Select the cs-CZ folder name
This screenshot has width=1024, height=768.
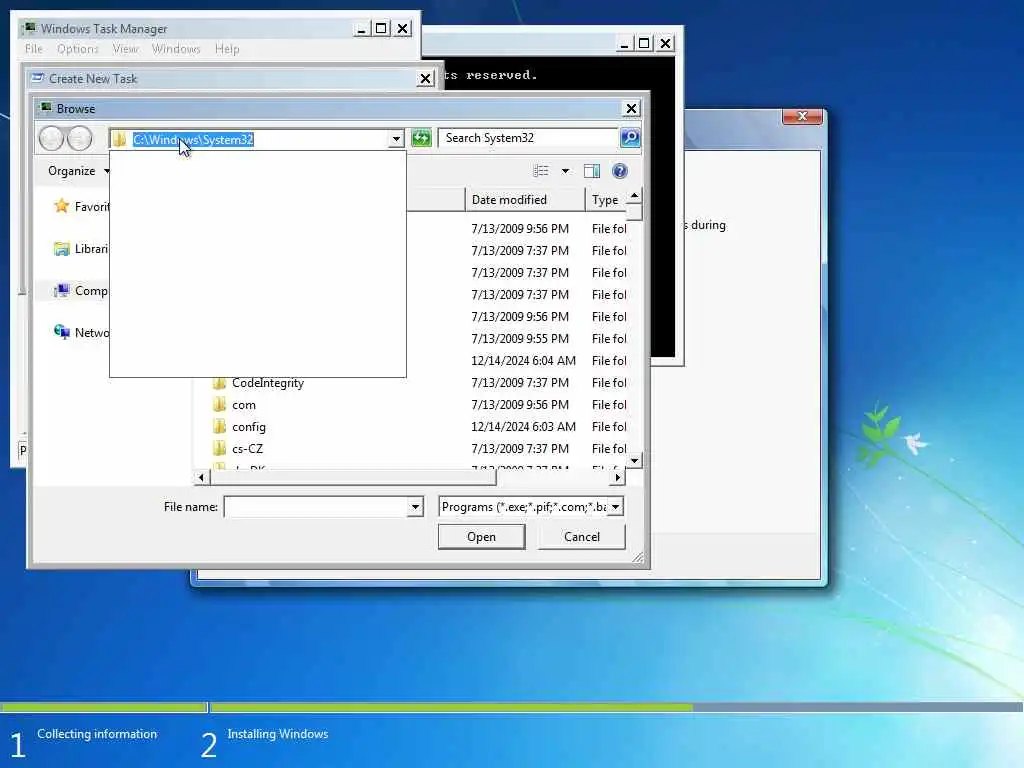[248, 449]
